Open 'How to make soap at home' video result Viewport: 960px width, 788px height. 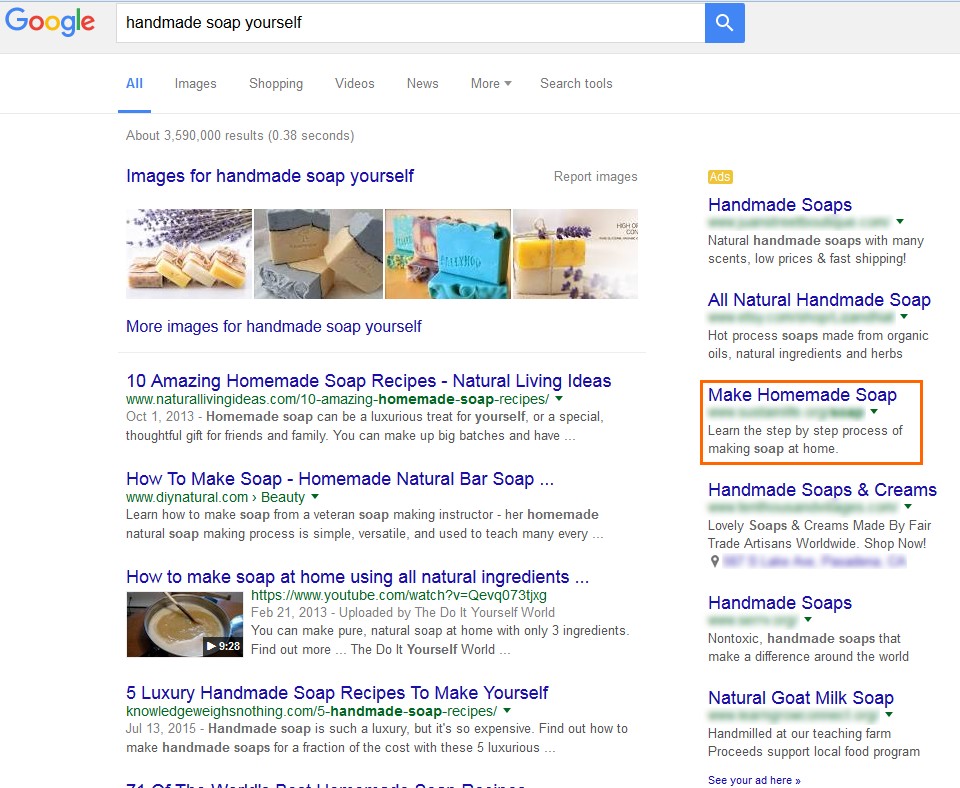click(x=358, y=577)
